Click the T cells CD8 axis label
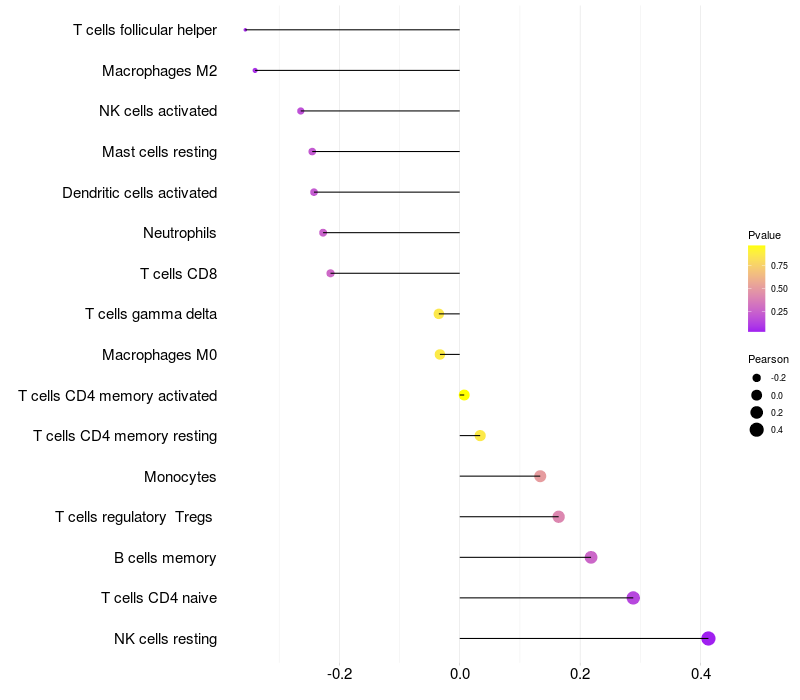 point(179,274)
